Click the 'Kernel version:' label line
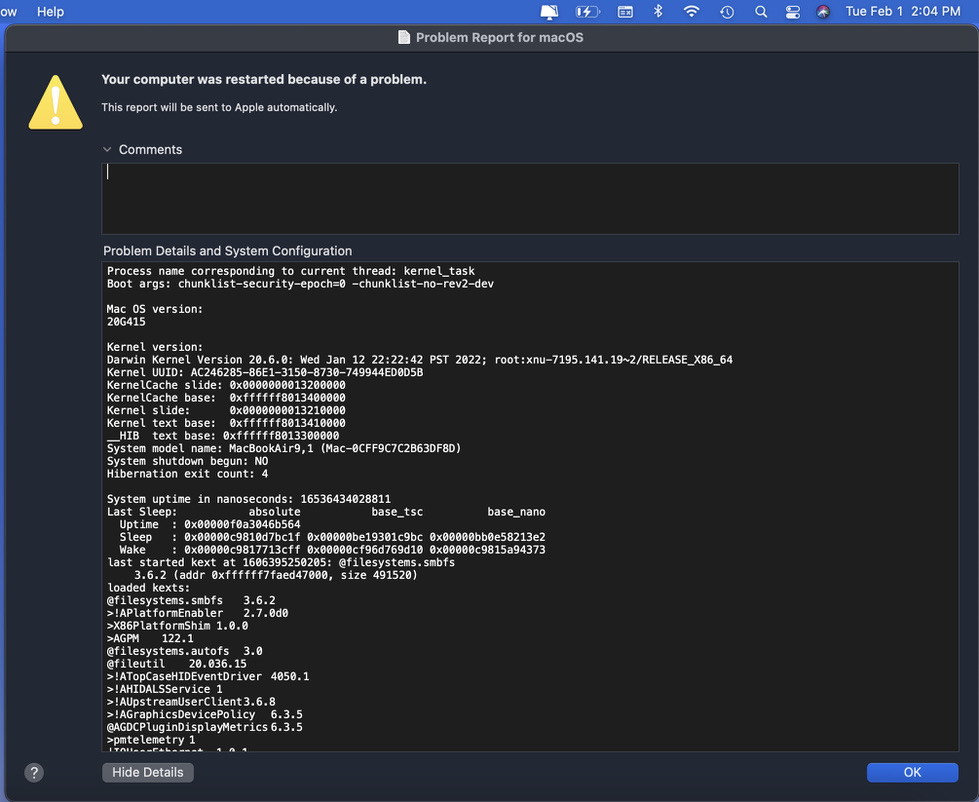Viewport: 979px width, 802px height. pos(155,347)
